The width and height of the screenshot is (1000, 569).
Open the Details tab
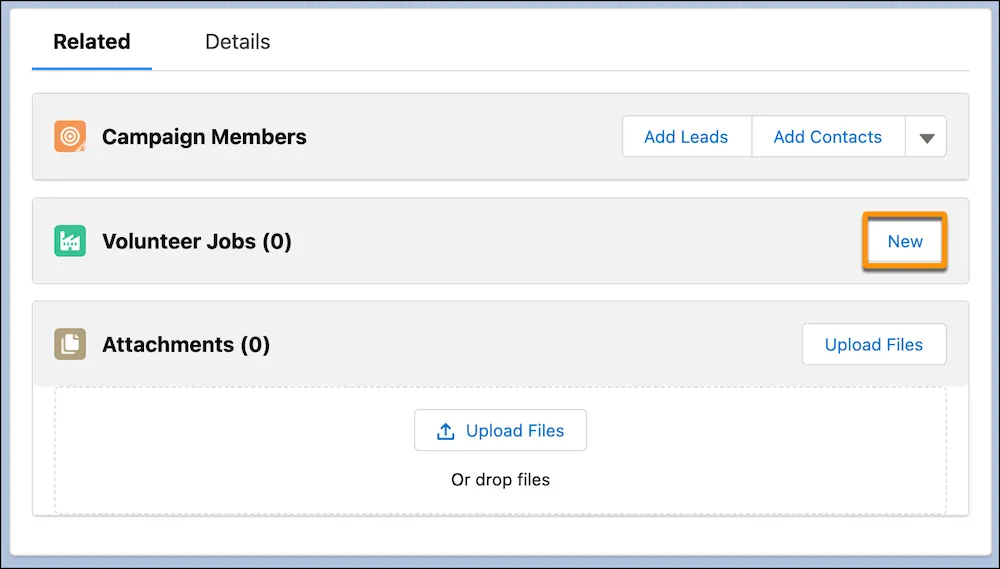pyautogui.click(x=237, y=42)
